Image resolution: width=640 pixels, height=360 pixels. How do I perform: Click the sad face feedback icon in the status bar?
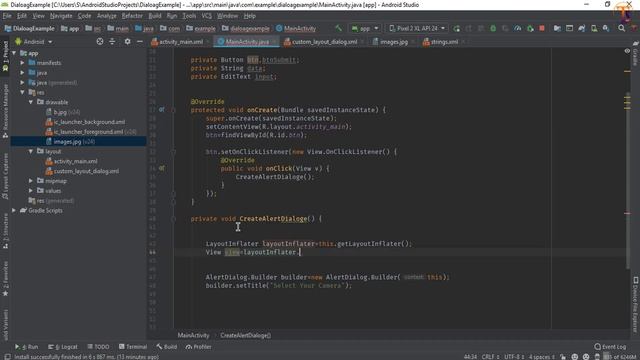click(x=586, y=357)
